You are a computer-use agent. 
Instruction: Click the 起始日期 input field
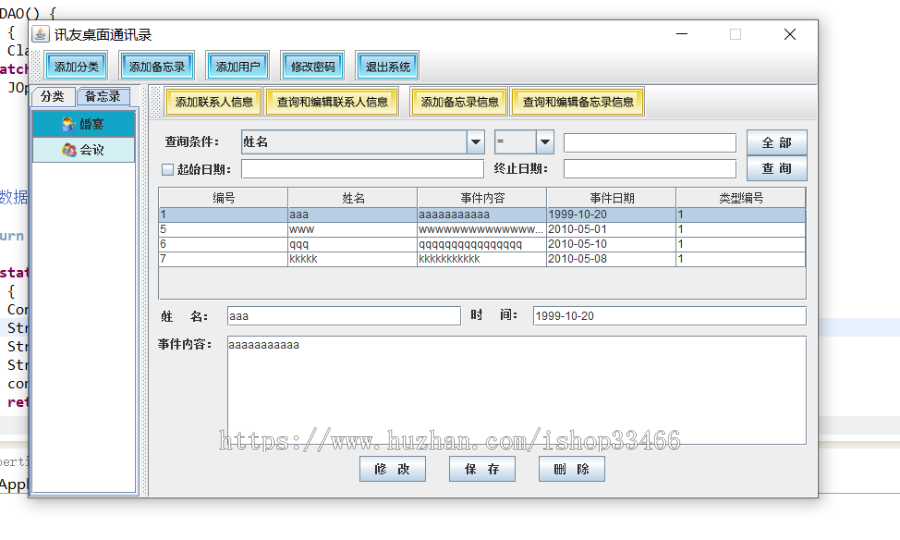(x=362, y=169)
